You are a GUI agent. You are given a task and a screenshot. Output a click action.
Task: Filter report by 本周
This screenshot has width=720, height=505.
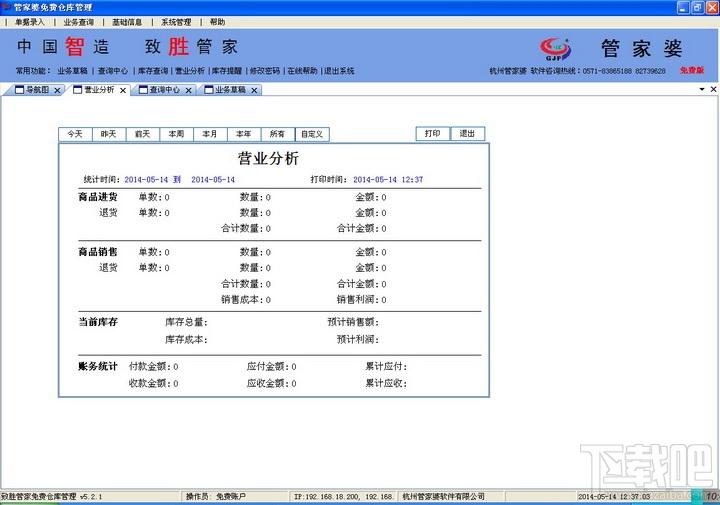[x=176, y=134]
